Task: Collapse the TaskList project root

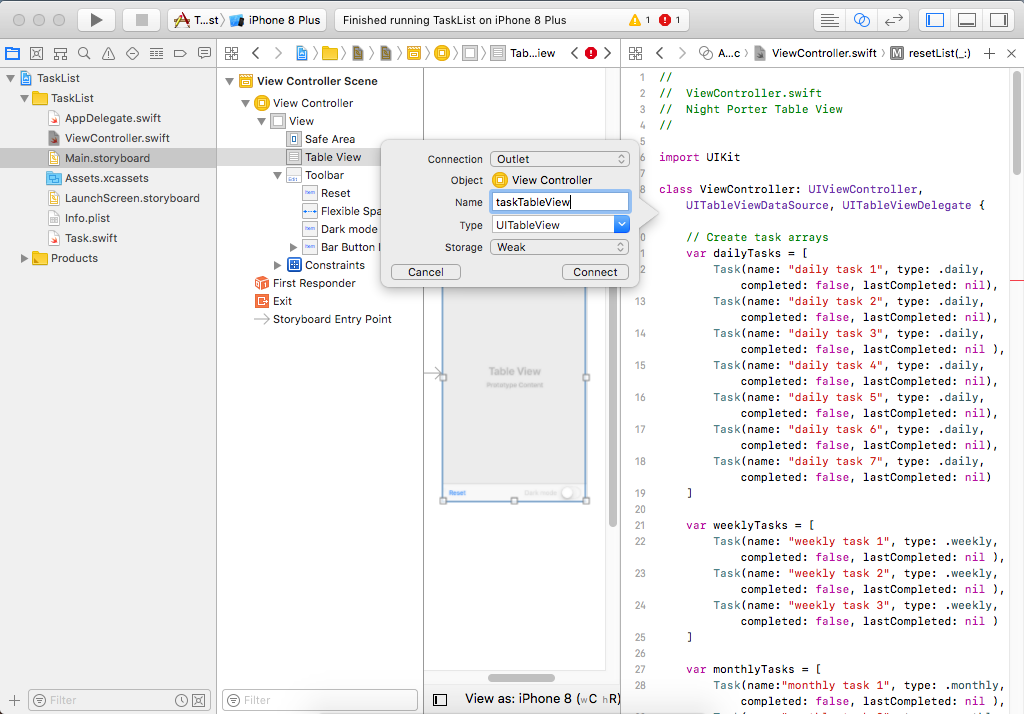Action: pyautogui.click(x=10, y=78)
